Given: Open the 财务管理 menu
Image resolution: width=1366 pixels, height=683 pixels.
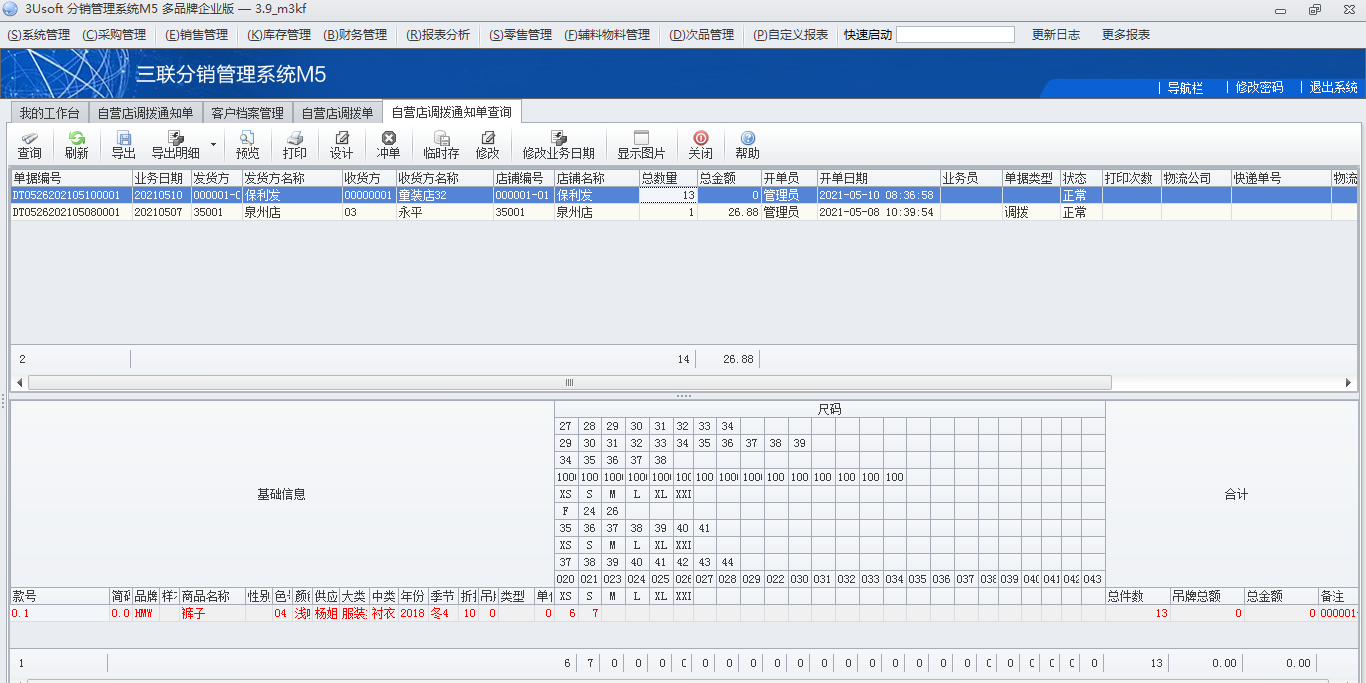Looking at the screenshot, I should 355,34.
